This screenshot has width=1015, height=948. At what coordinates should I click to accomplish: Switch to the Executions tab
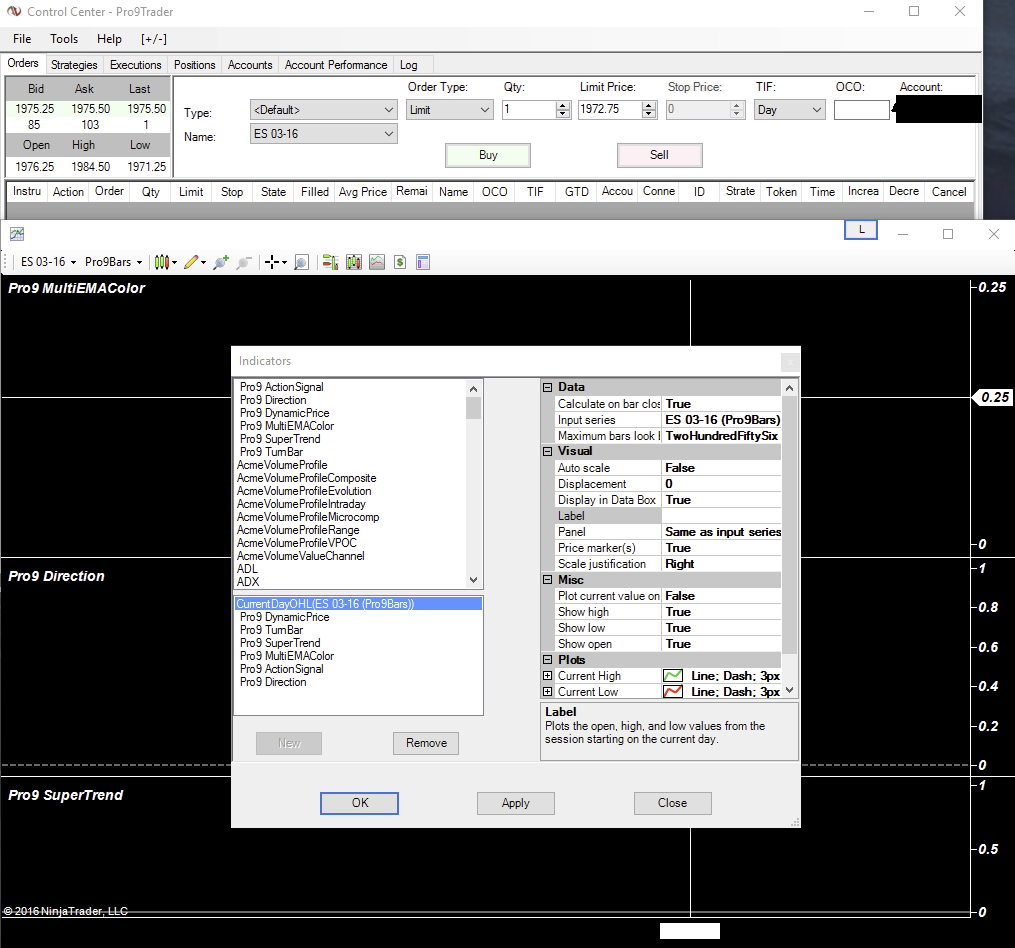pyautogui.click(x=136, y=65)
